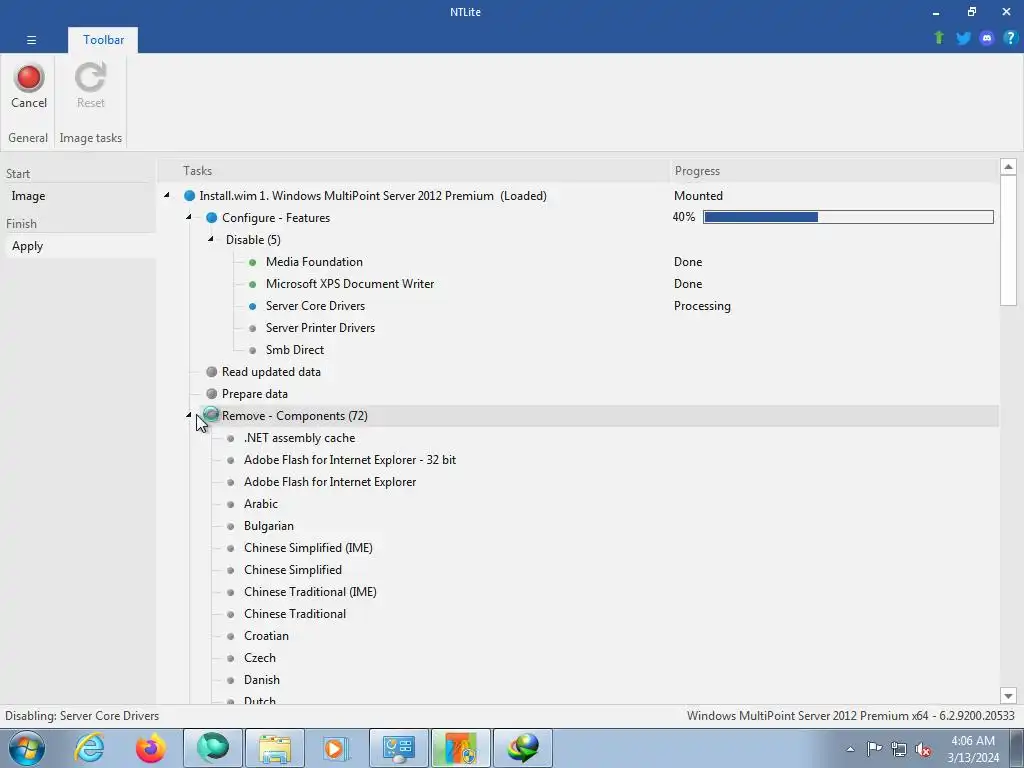Viewport: 1024px width, 768px height.
Task: Select the Smb Direct row
Action: coord(295,350)
